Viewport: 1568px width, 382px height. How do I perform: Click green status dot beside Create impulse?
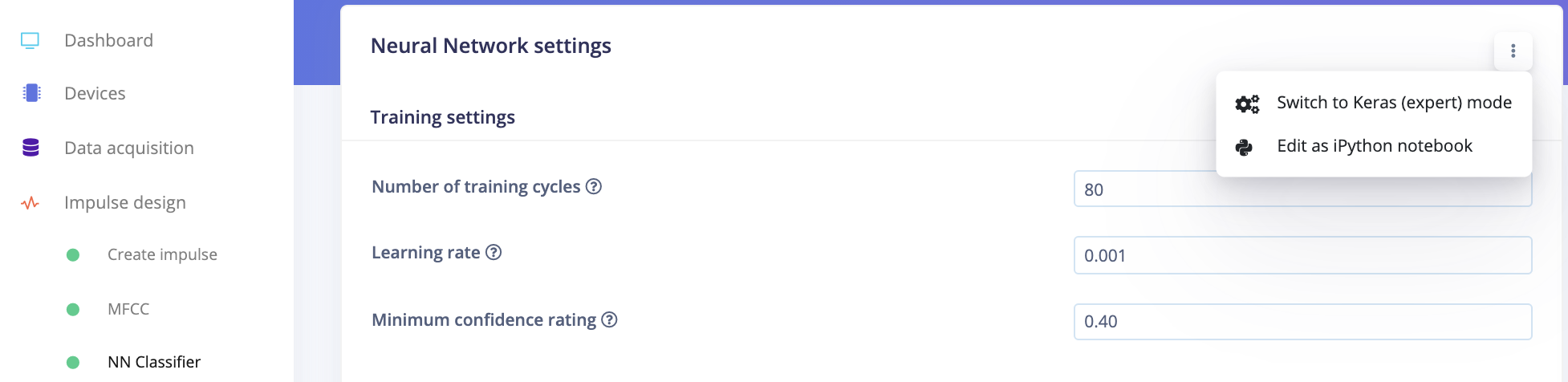point(73,255)
